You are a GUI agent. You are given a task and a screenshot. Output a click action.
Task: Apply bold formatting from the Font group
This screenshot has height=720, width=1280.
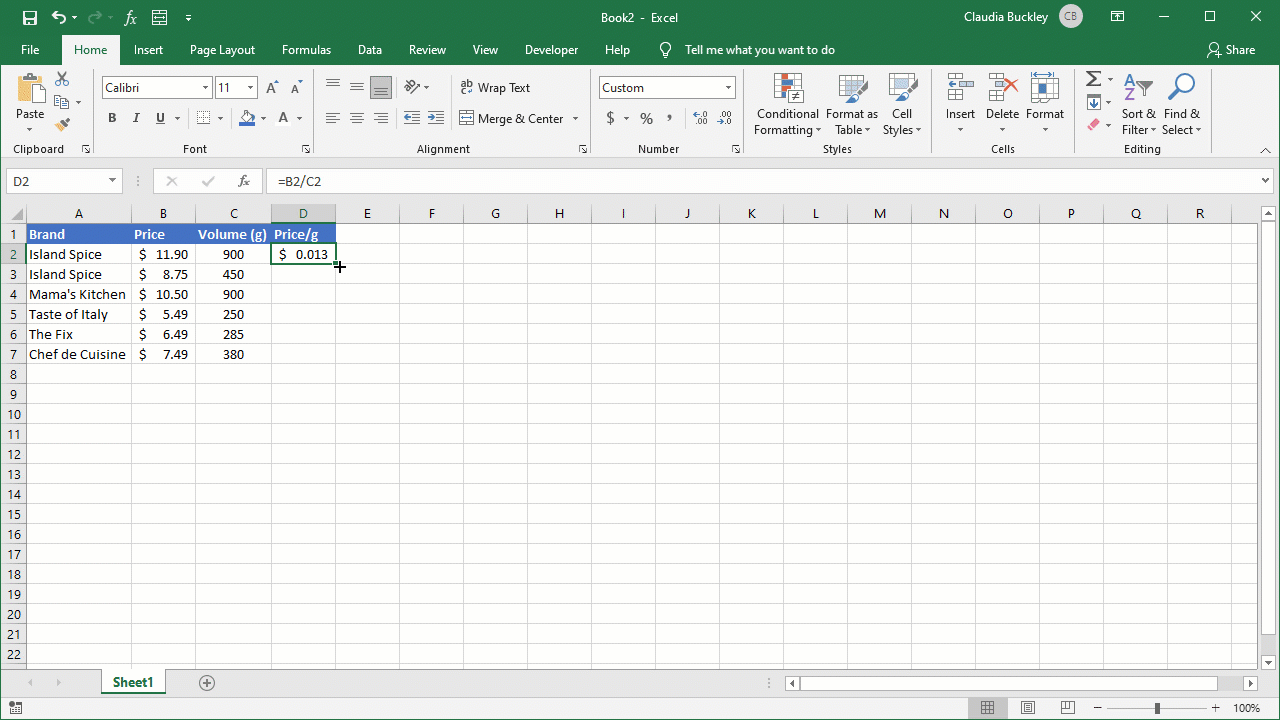click(x=112, y=118)
